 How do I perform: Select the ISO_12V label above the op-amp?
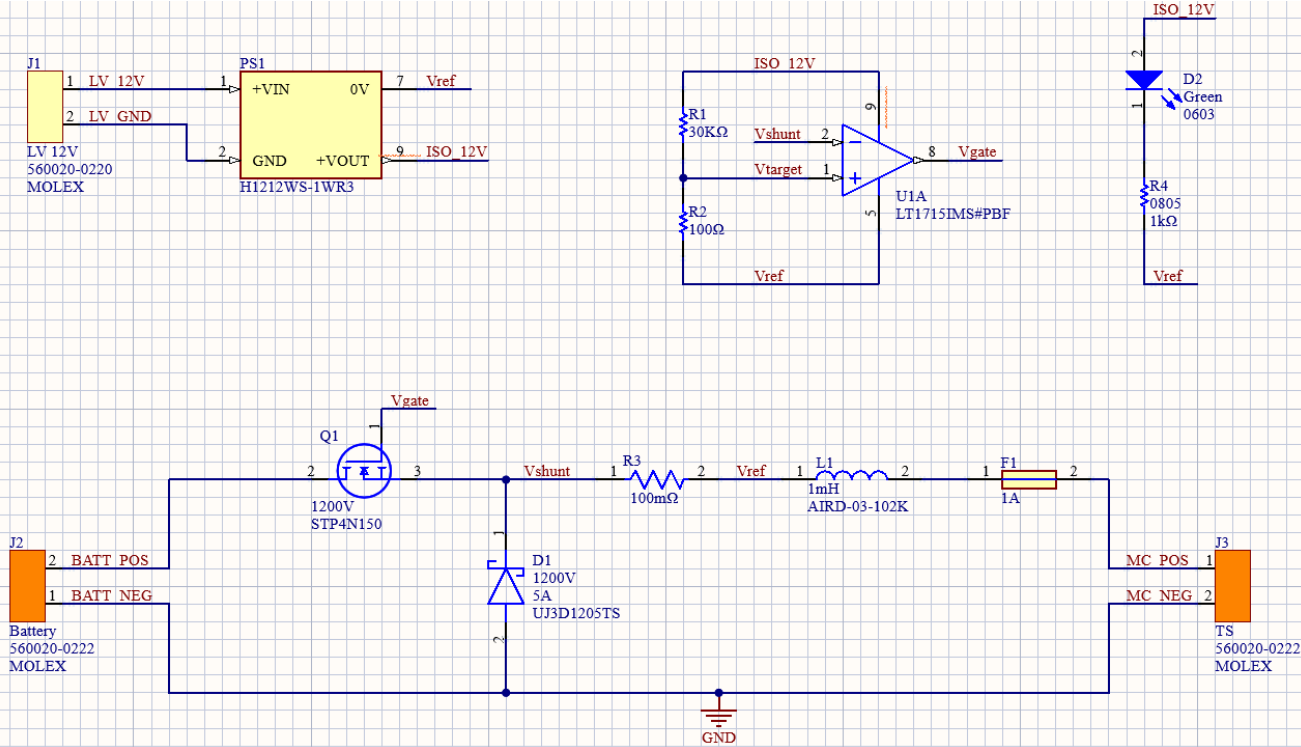click(784, 63)
